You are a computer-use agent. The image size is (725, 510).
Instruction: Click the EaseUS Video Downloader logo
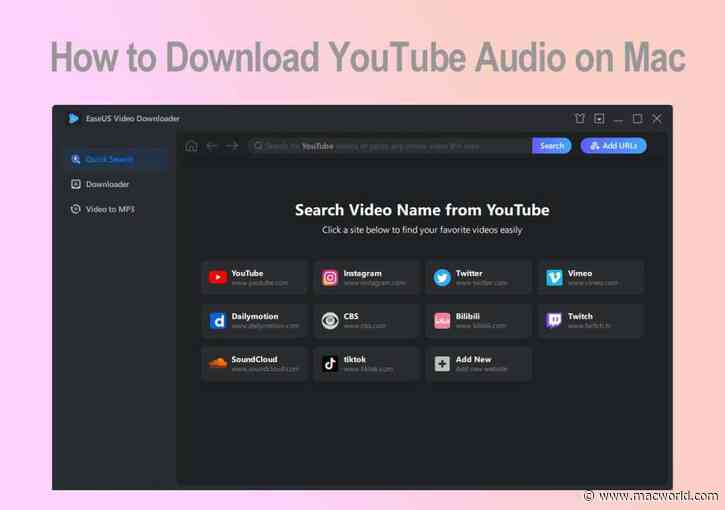[x=73, y=119]
